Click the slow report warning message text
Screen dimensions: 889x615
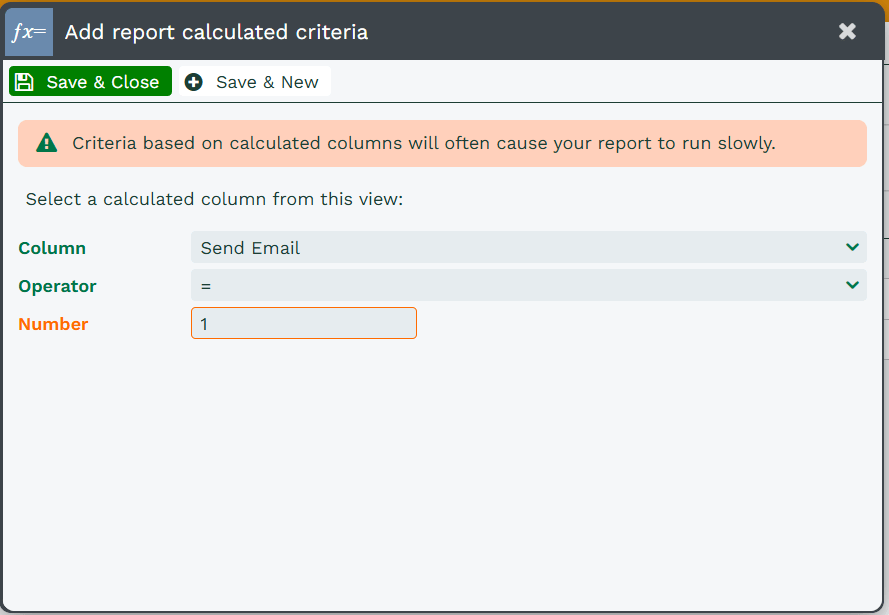pos(424,143)
